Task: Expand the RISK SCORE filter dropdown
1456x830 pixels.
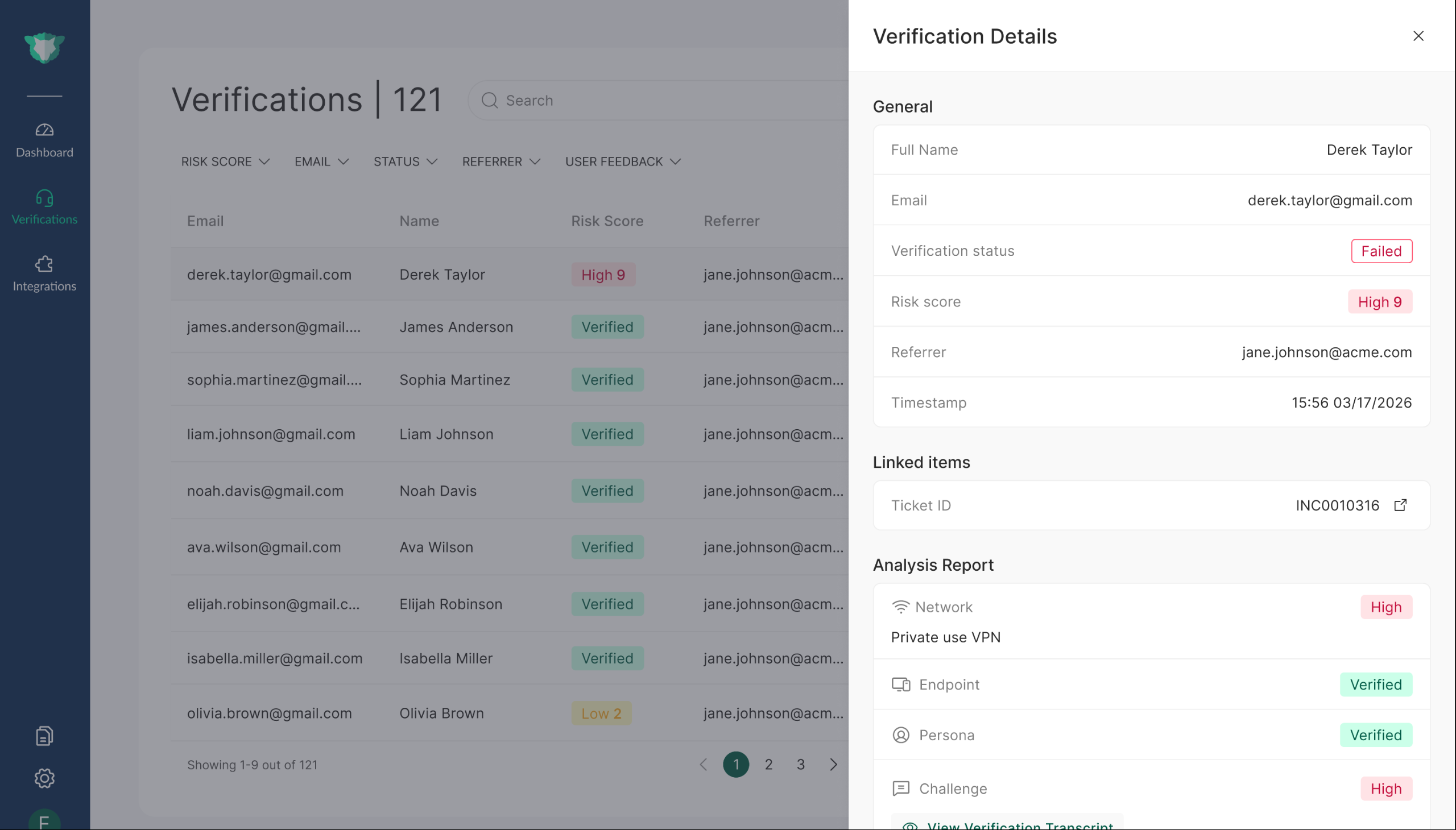Action: pyautogui.click(x=225, y=162)
